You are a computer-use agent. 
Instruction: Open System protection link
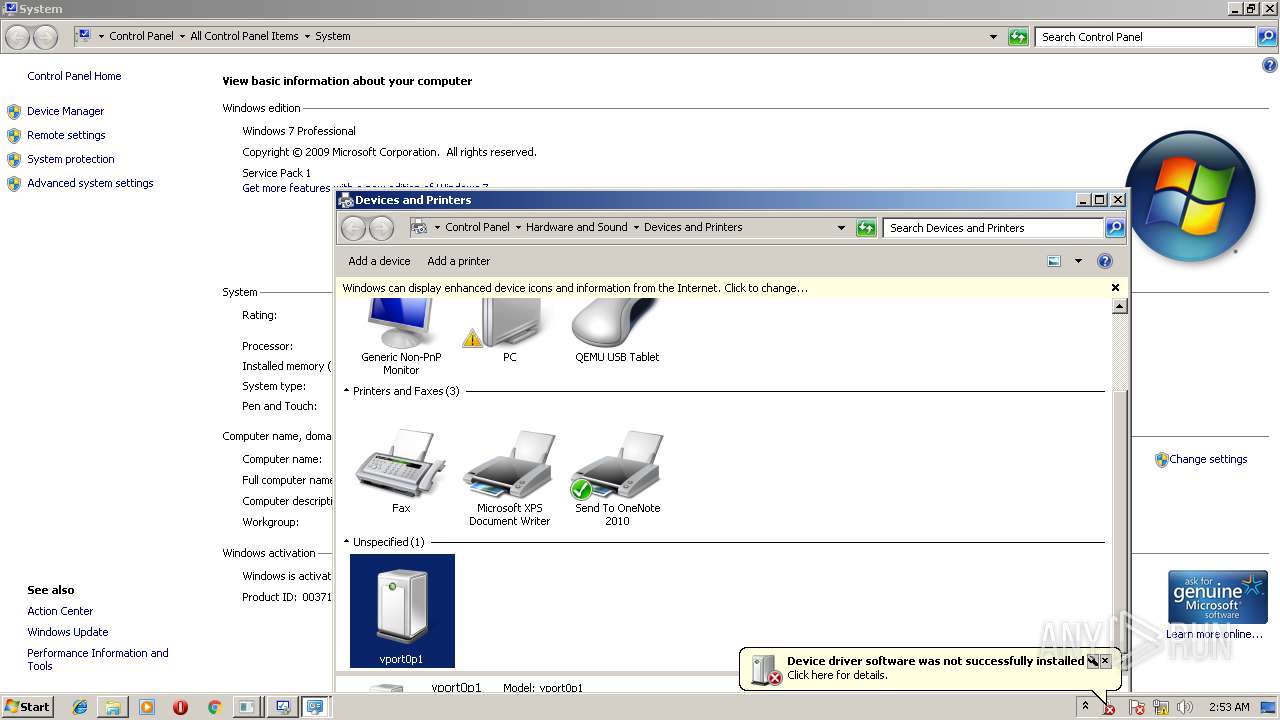click(x=70, y=159)
